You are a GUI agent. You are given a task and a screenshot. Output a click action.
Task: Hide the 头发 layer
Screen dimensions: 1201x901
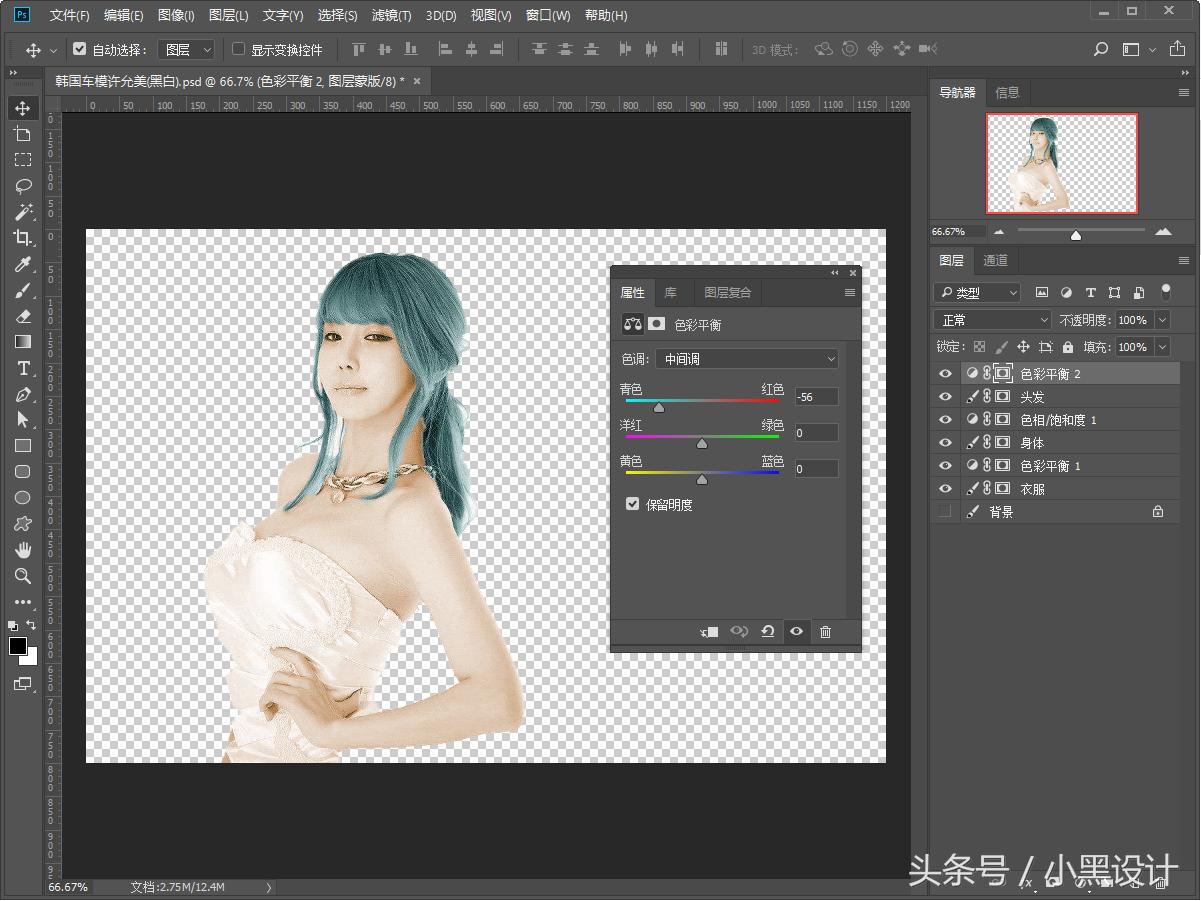pyautogui.click(x=945, y=397)
